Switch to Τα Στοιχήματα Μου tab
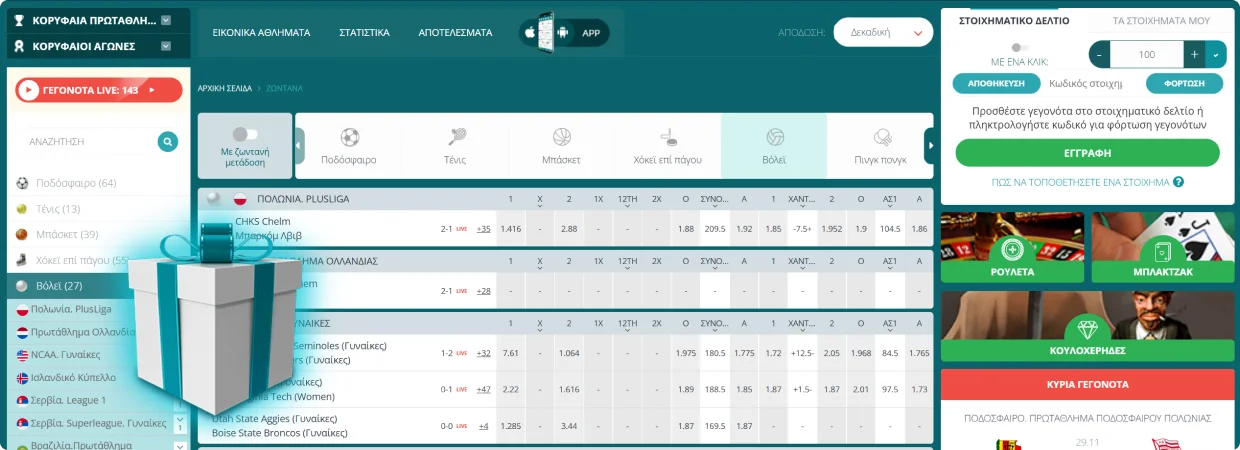The height and width of the screenshot is (450, 1240). point(1161,20)
